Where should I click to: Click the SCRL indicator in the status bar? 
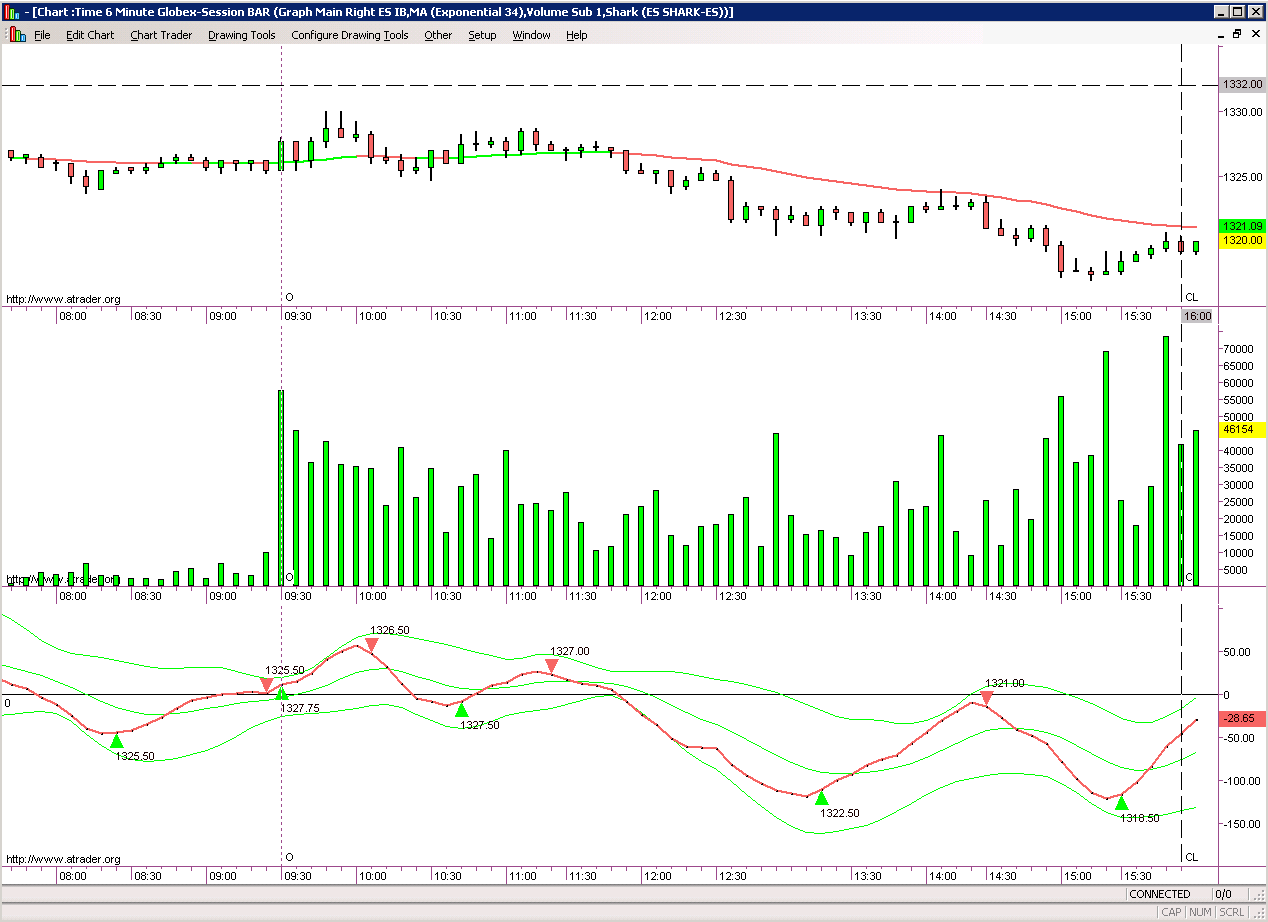(x=1232, y=912)
